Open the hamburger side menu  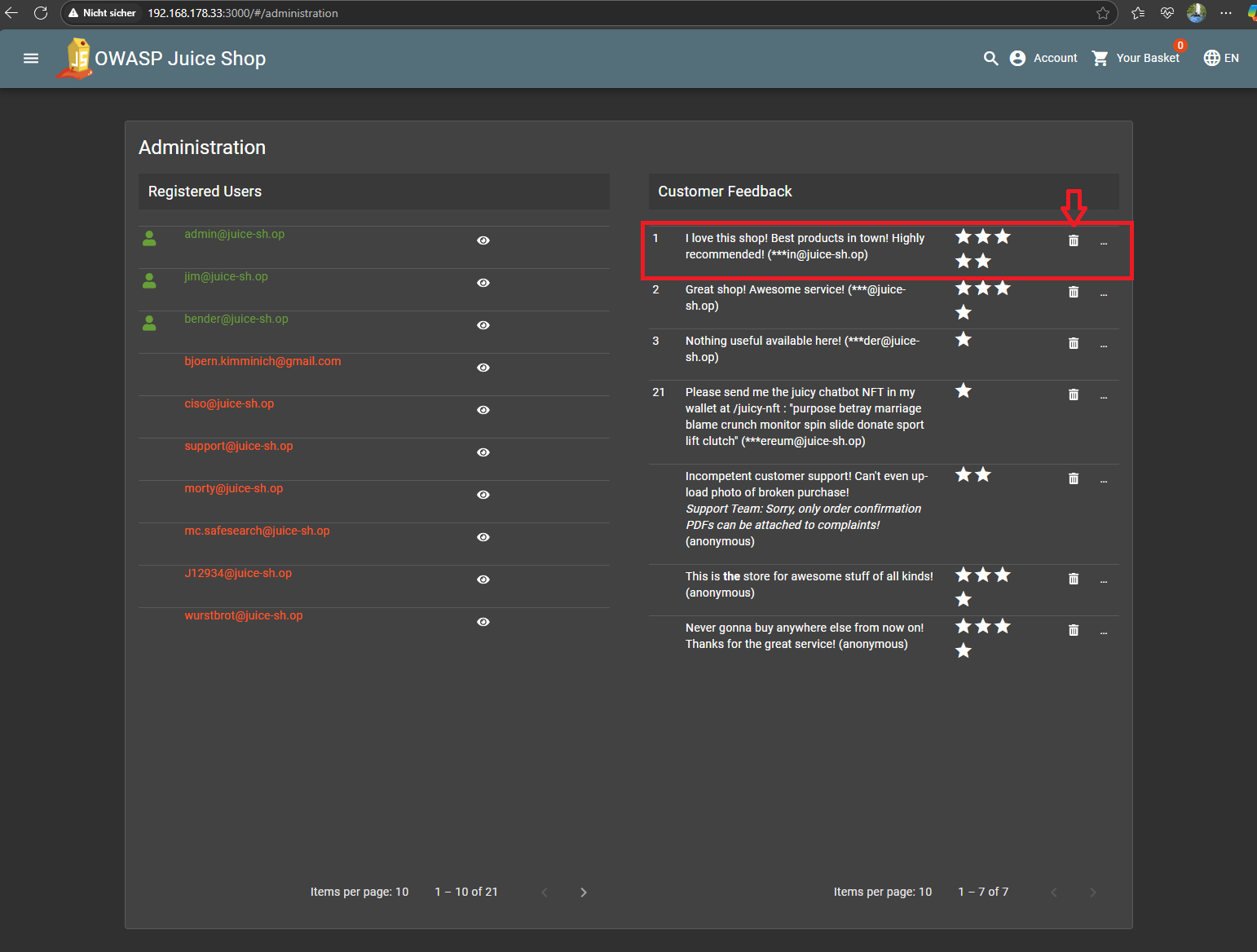(x=31, y=58)
